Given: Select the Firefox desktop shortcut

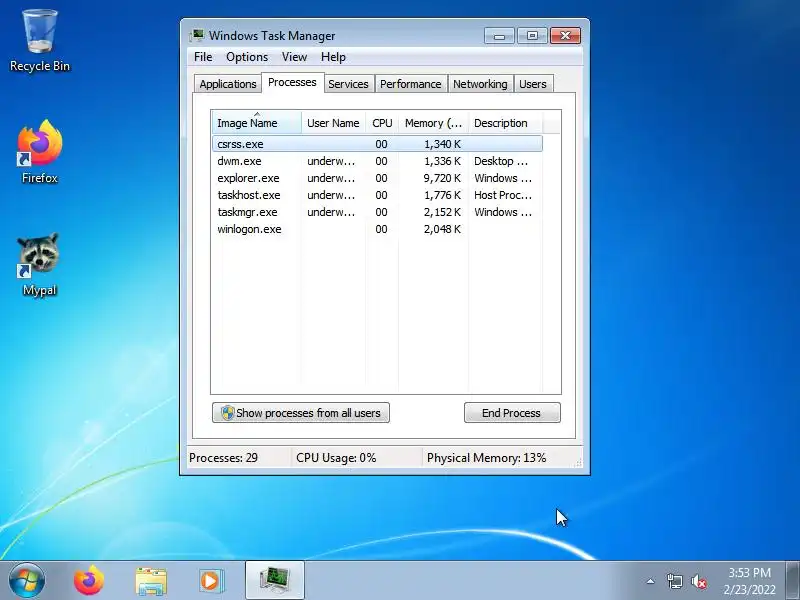Looking at the screenshot, I should tap(40, 152).
